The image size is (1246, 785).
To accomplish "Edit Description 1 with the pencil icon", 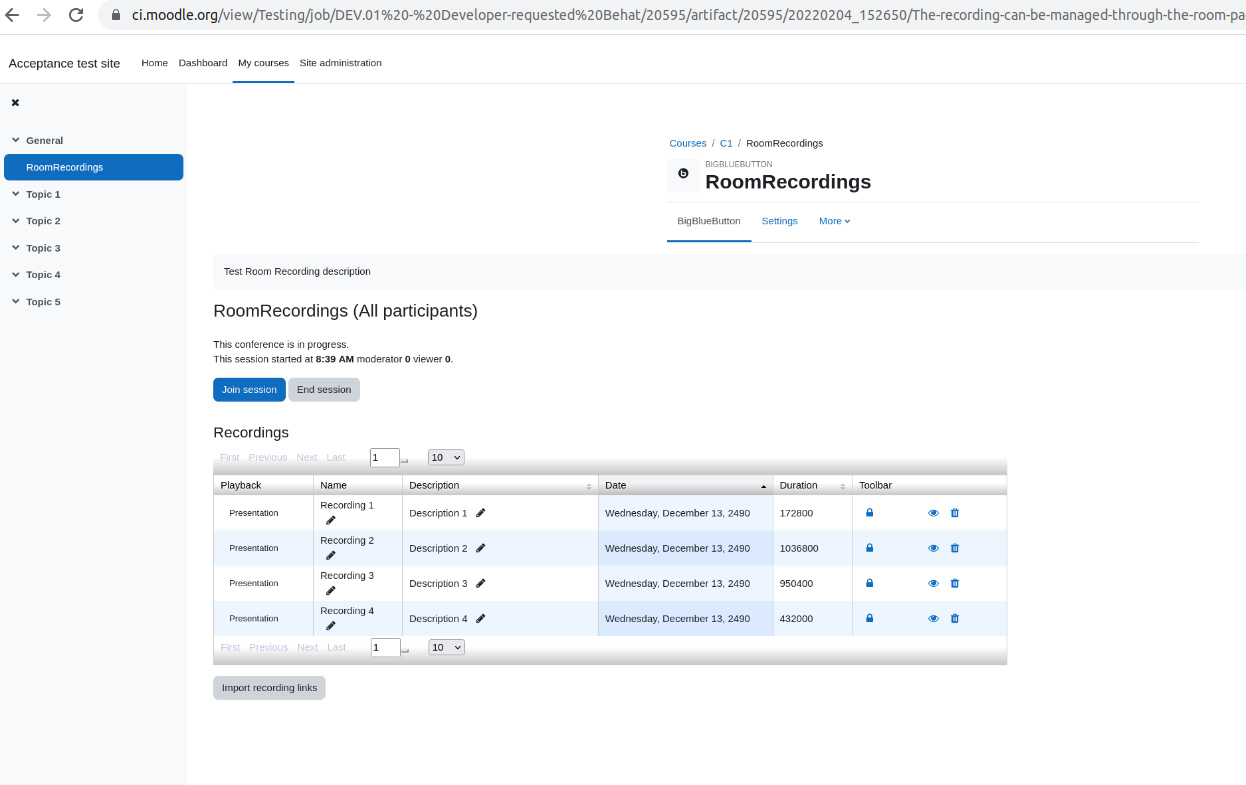I will [480, 513].
